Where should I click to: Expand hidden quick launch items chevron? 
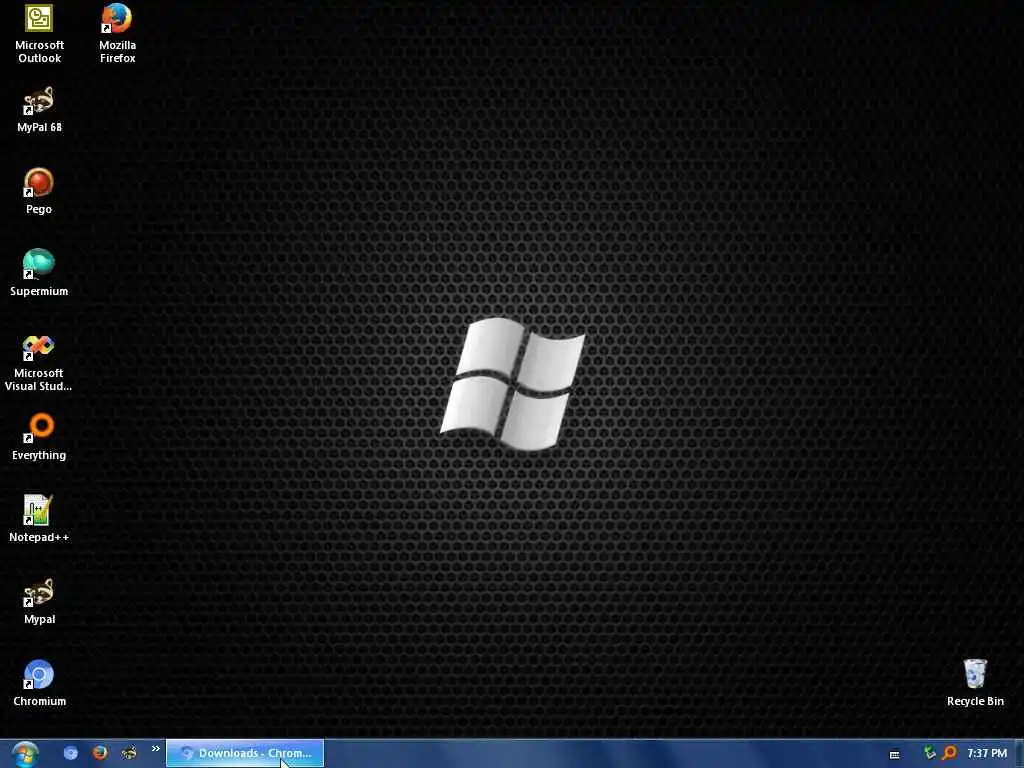point(155,749)
